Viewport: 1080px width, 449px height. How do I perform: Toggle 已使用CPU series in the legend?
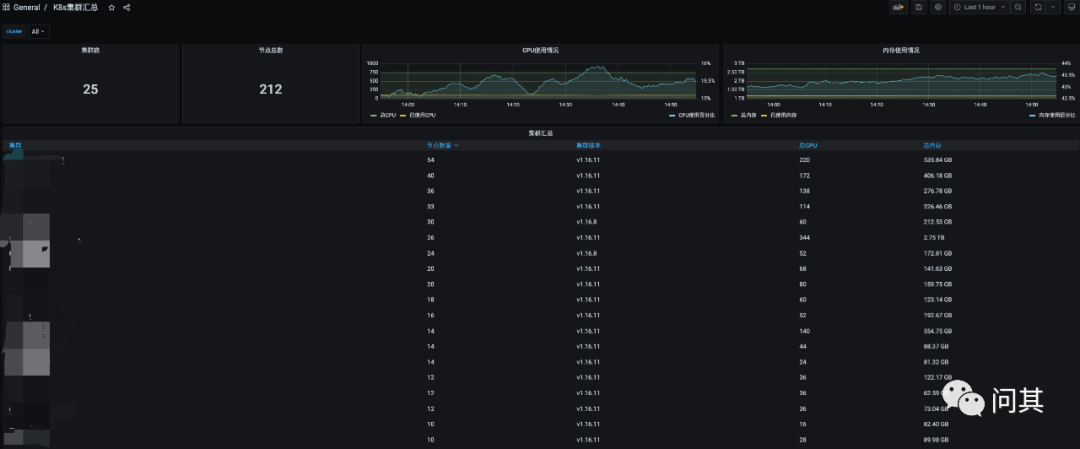tap(422, 115)
